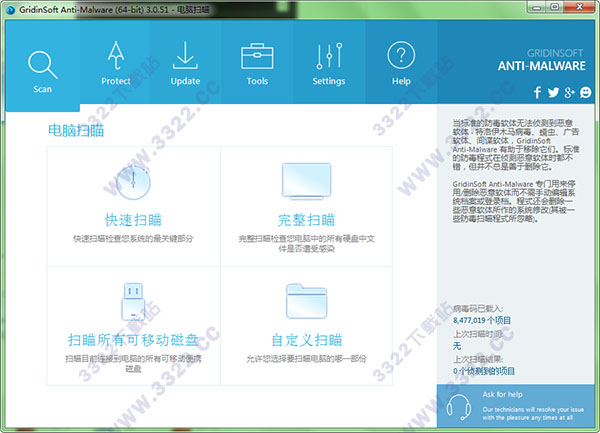600x433 pixels.
Task: Open the Update download icon
Action: (185, 55)
